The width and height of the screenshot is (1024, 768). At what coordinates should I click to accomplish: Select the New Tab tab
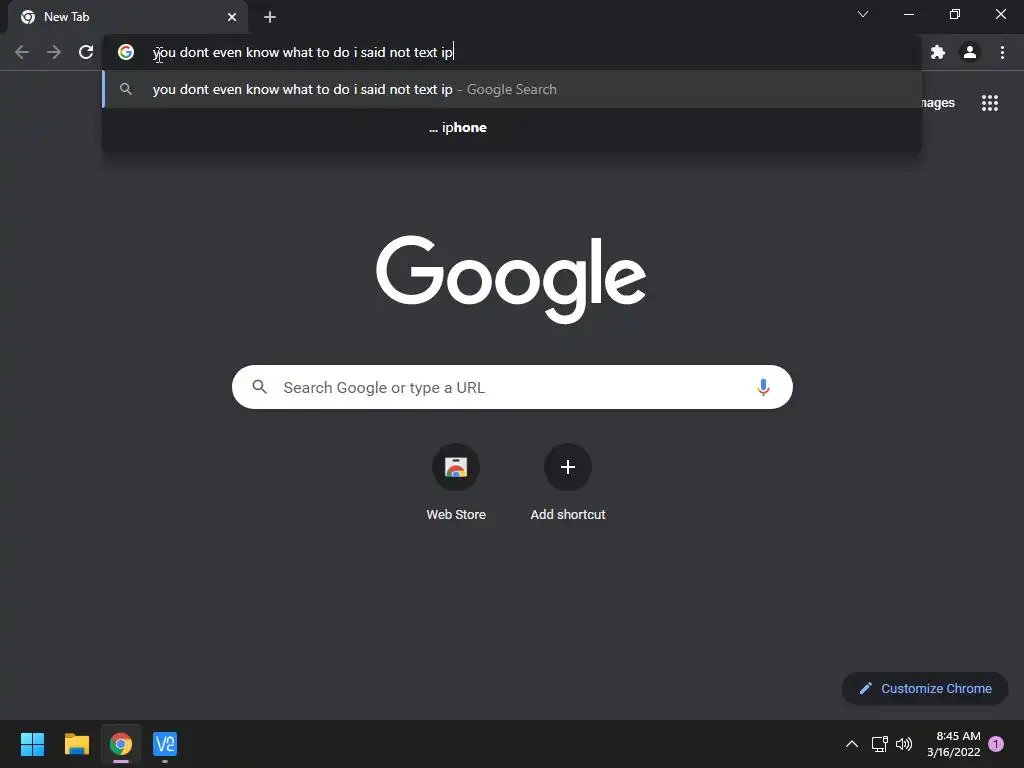click(128, 17)
